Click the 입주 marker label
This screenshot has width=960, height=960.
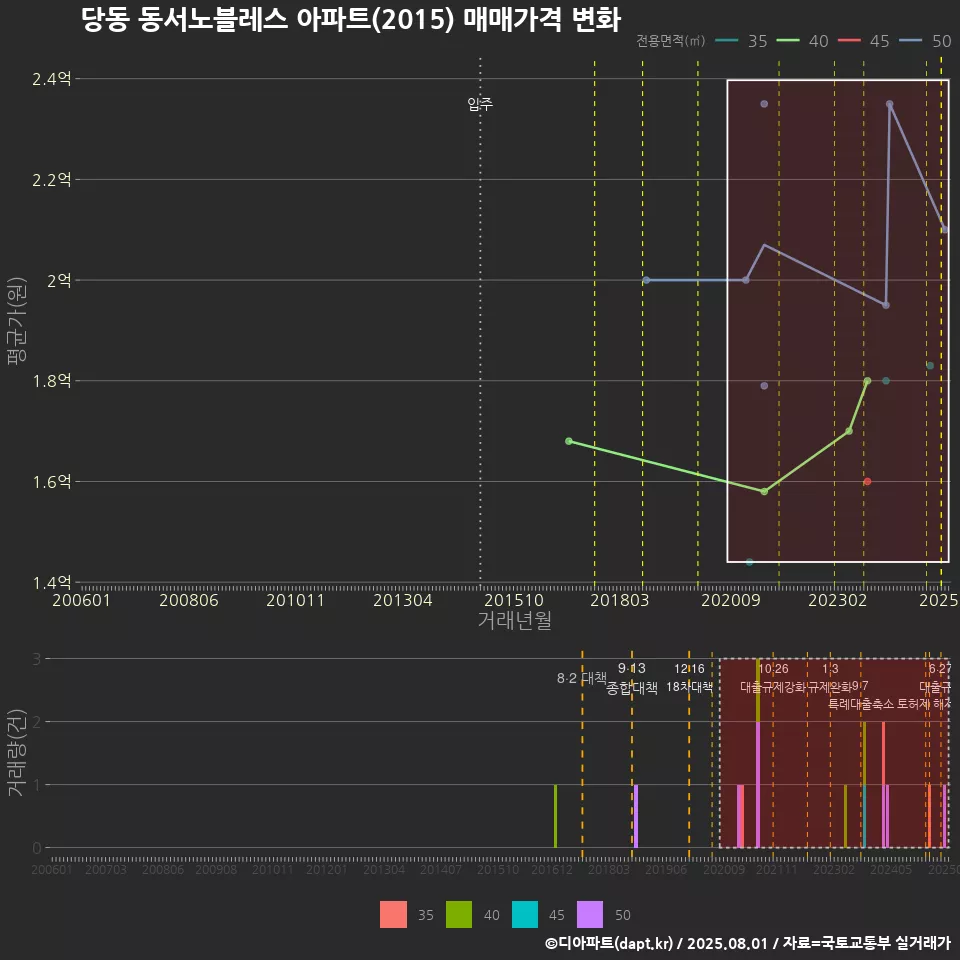[480, 104]
